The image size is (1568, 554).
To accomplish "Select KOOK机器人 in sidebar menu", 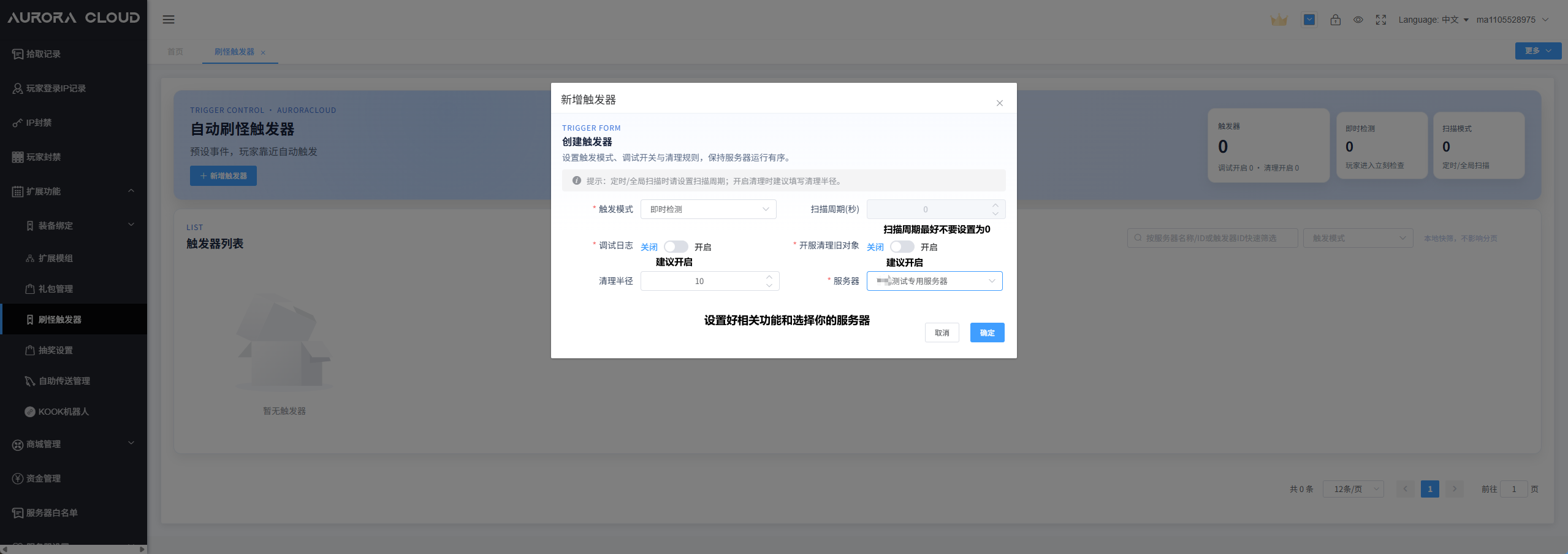I will tap(63, 412).
